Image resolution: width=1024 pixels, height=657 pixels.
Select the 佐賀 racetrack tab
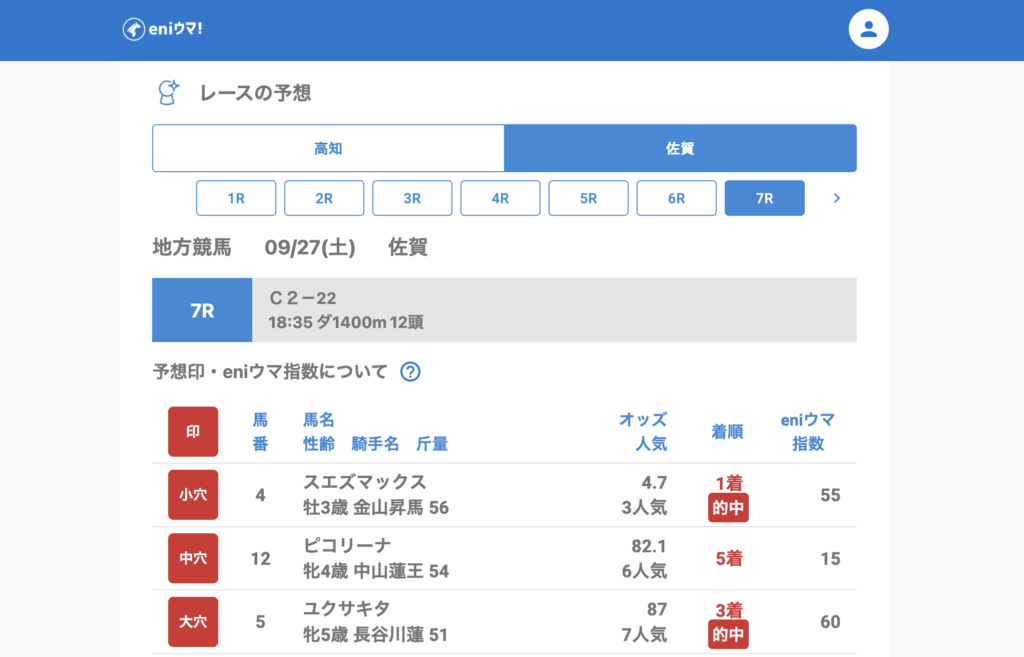pyautogui.click(x=680, y=148)
